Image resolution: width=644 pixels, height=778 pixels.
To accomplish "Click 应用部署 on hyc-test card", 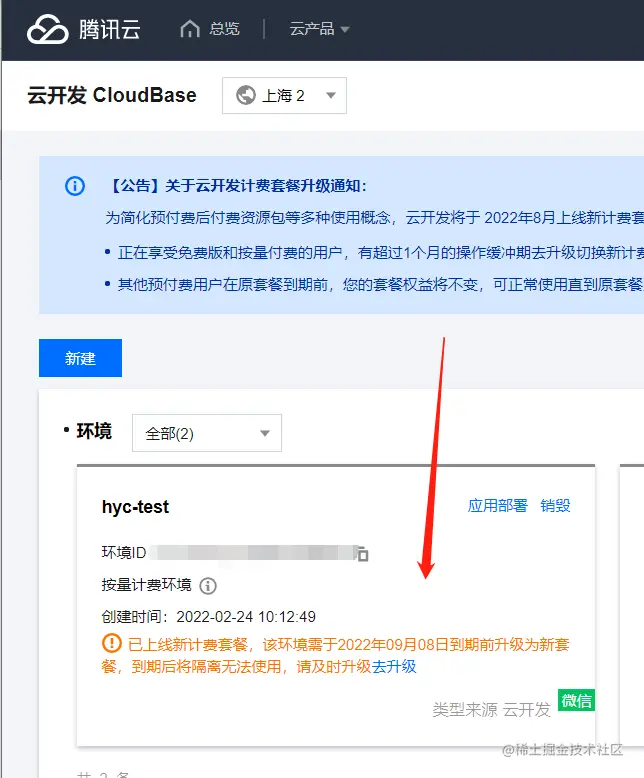I will pyautogui.click(x=497, y=506).
